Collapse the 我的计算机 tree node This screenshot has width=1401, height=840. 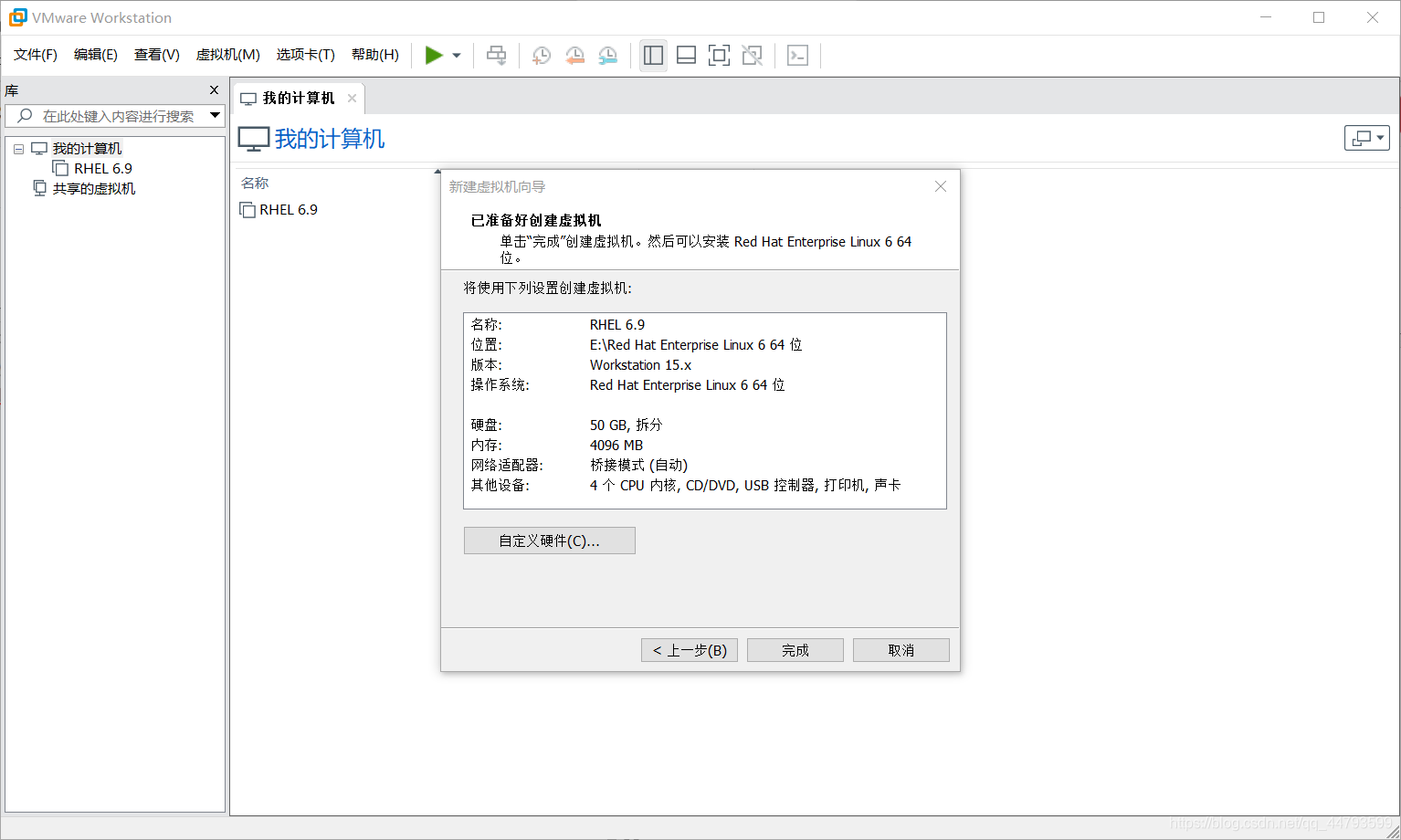(x=18, y=148)
